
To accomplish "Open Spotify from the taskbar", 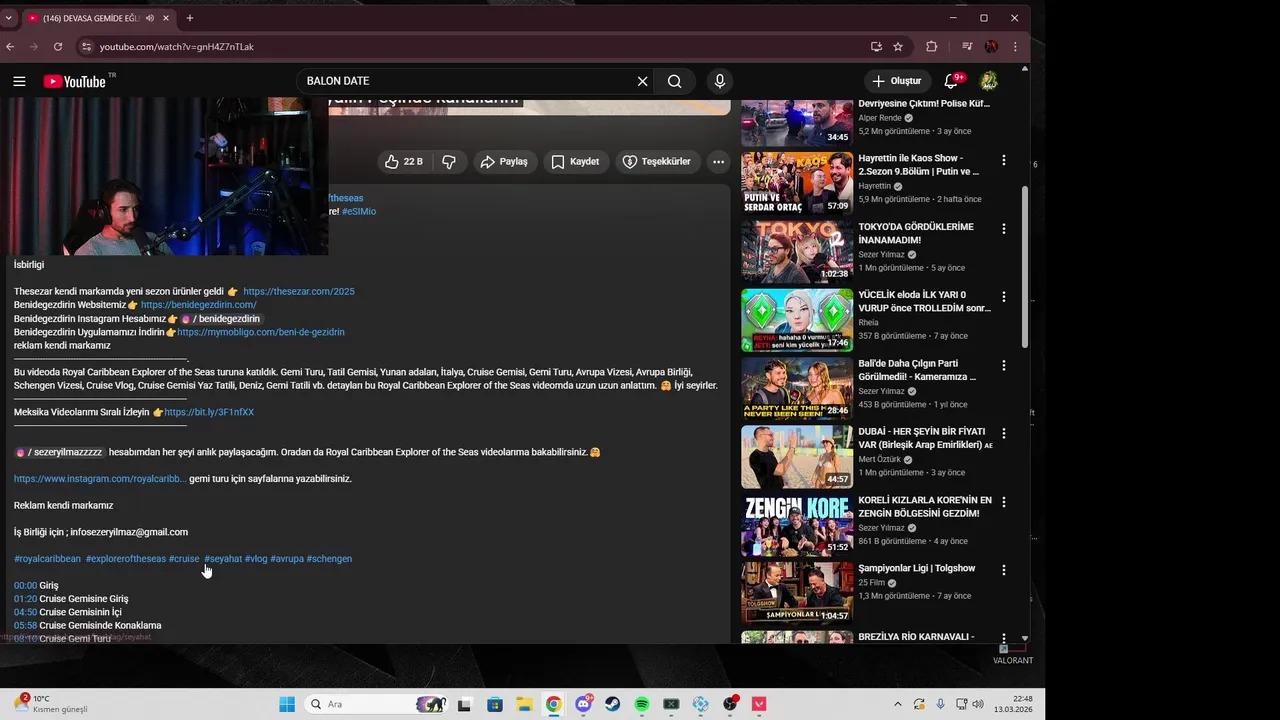I will [642, 704].
